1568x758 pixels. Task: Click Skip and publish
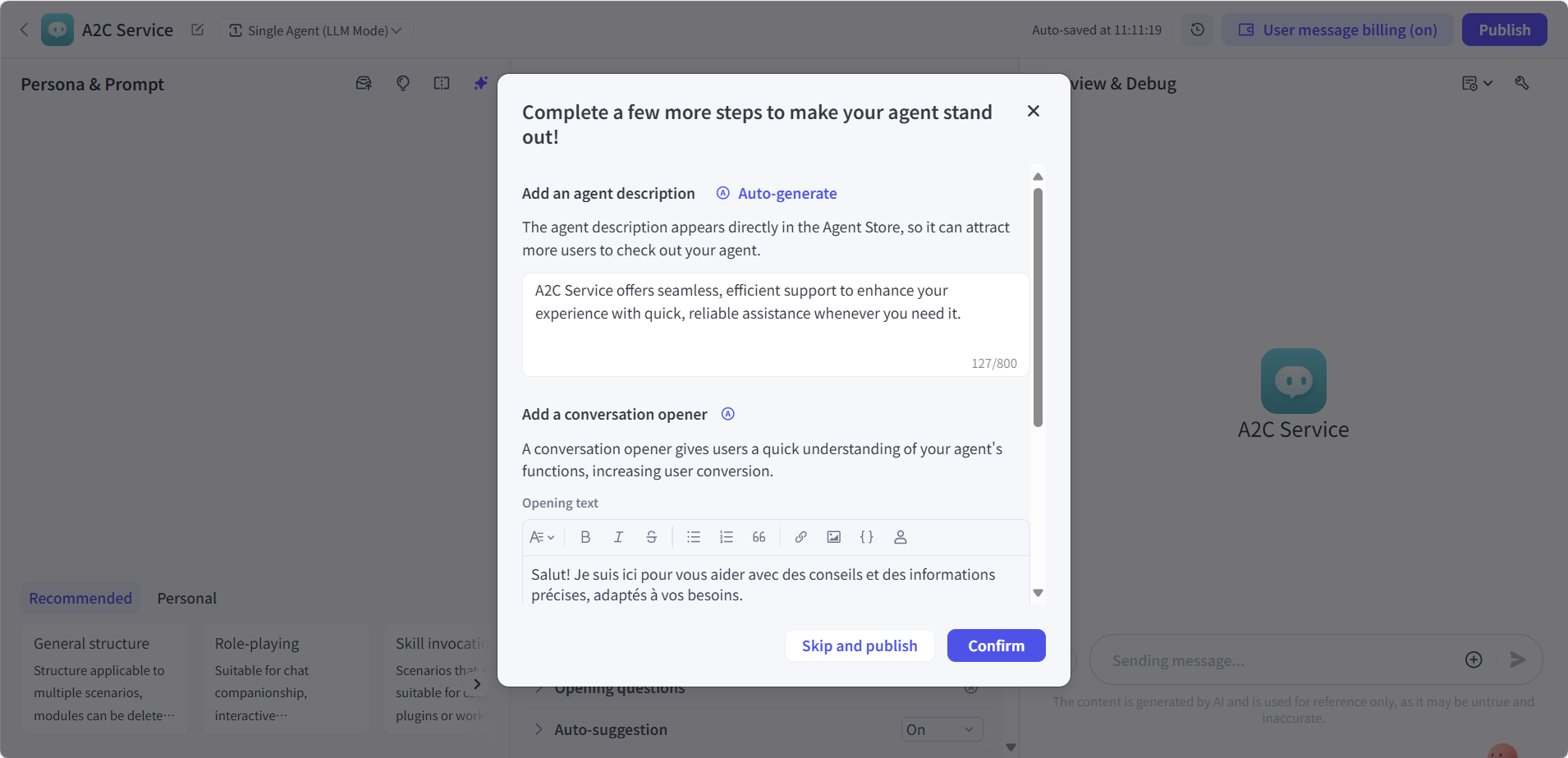coord(860,645)
